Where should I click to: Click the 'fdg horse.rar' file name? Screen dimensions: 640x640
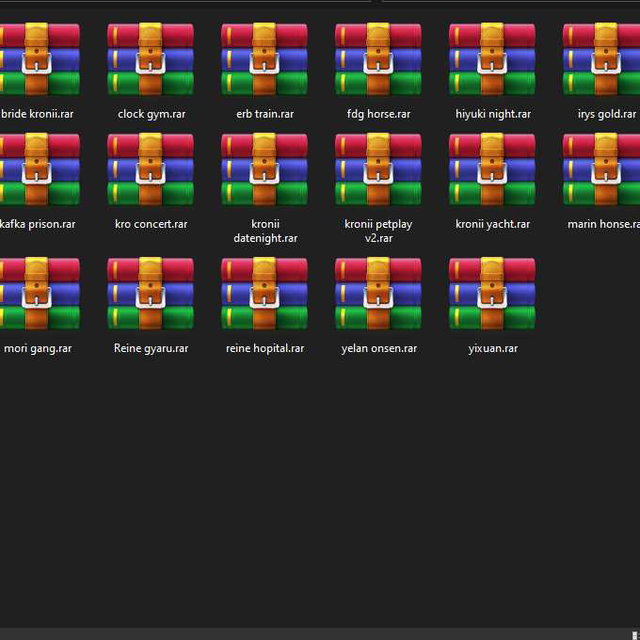click(x=379, y=114)
